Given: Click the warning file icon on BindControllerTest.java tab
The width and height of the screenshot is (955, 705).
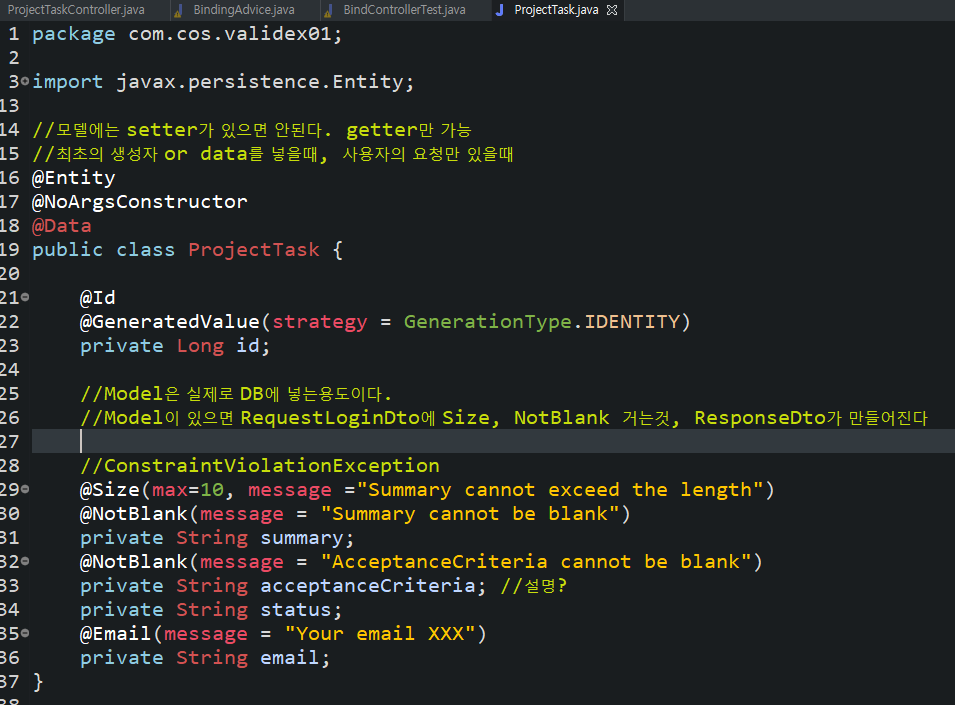Looking at the screenshot, I should coord(328,10).
